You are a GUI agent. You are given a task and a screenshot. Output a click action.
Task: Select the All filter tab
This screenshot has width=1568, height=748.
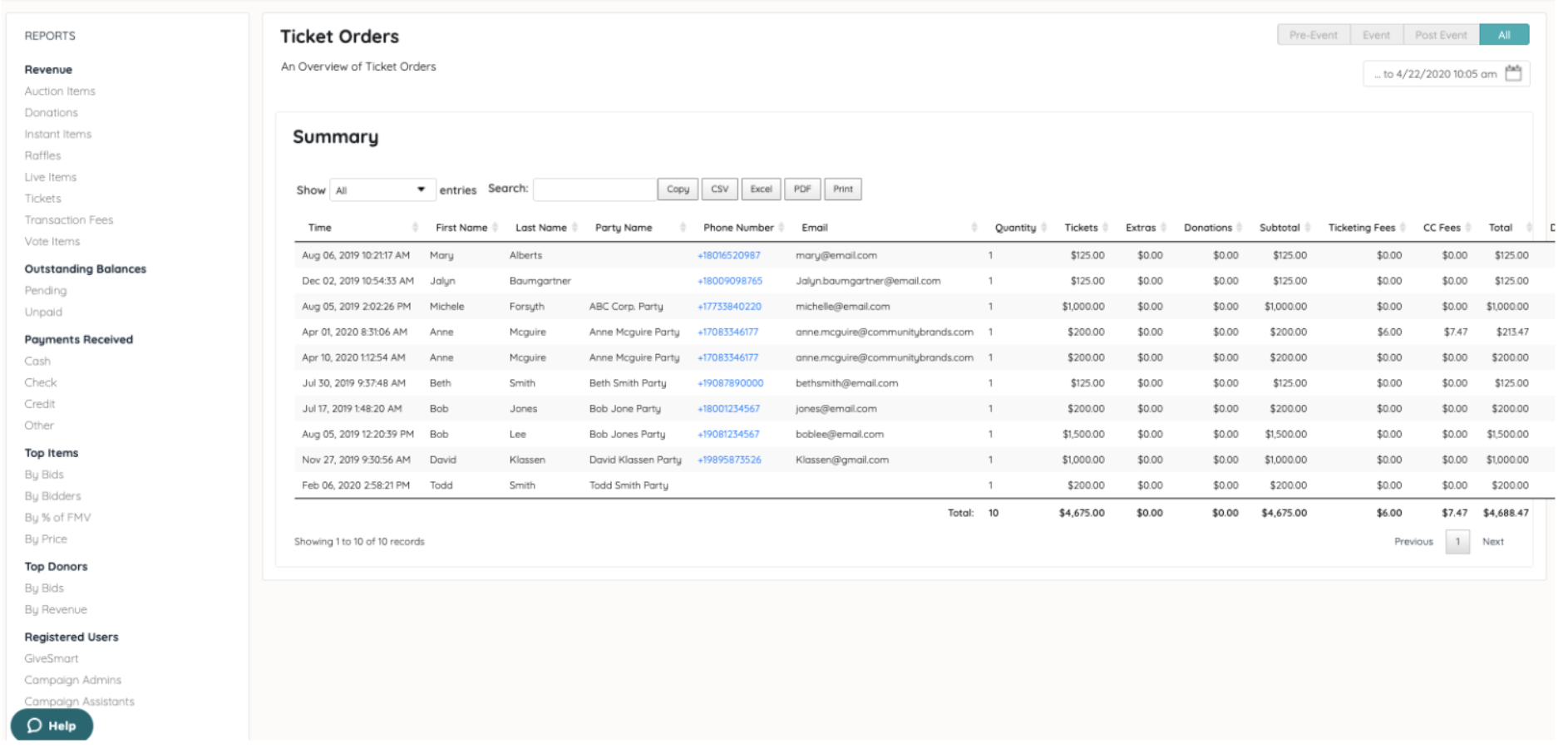click(1503, 35)
